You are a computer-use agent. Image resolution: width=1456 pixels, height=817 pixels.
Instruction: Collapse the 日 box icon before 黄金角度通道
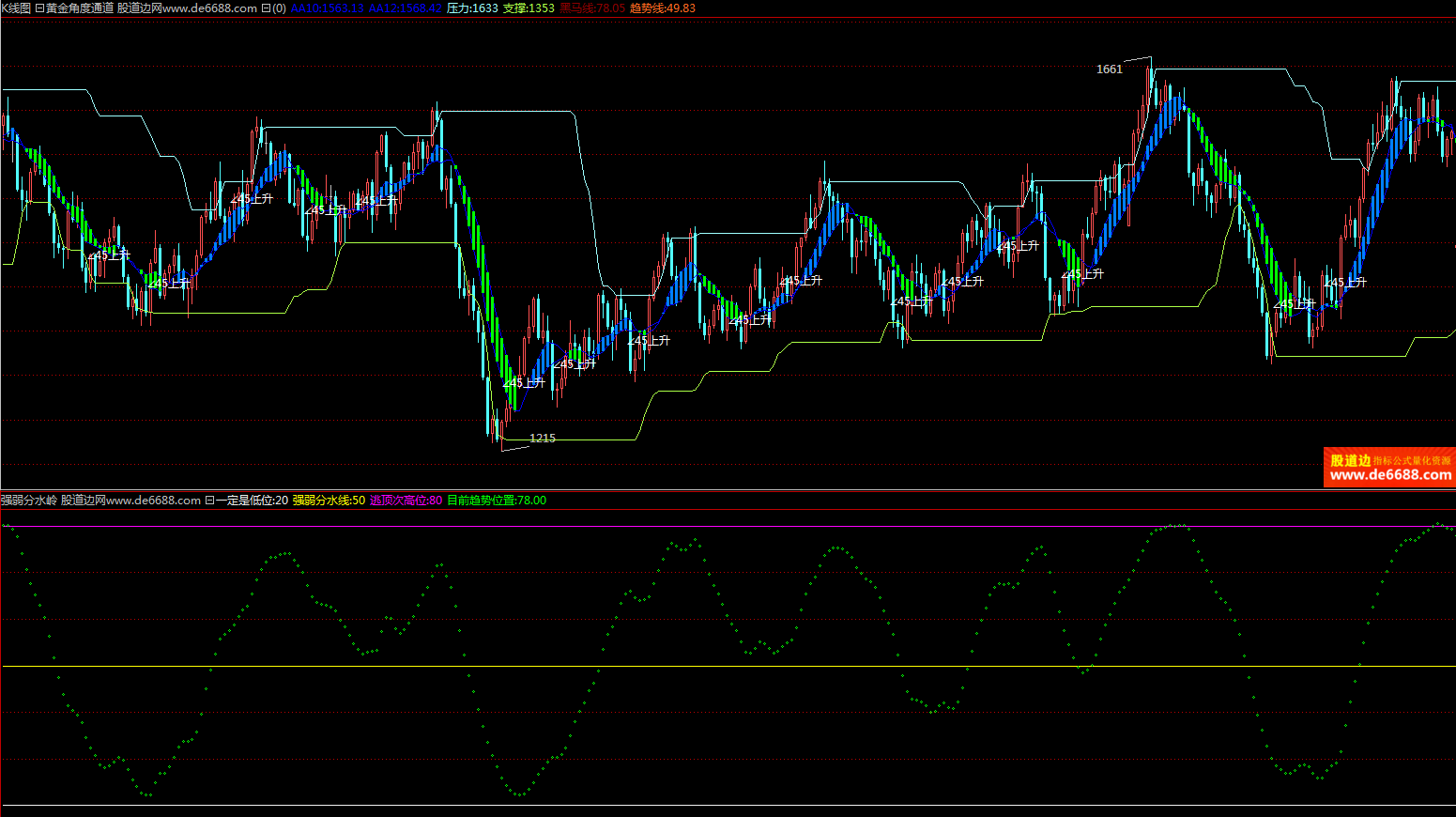39,8
